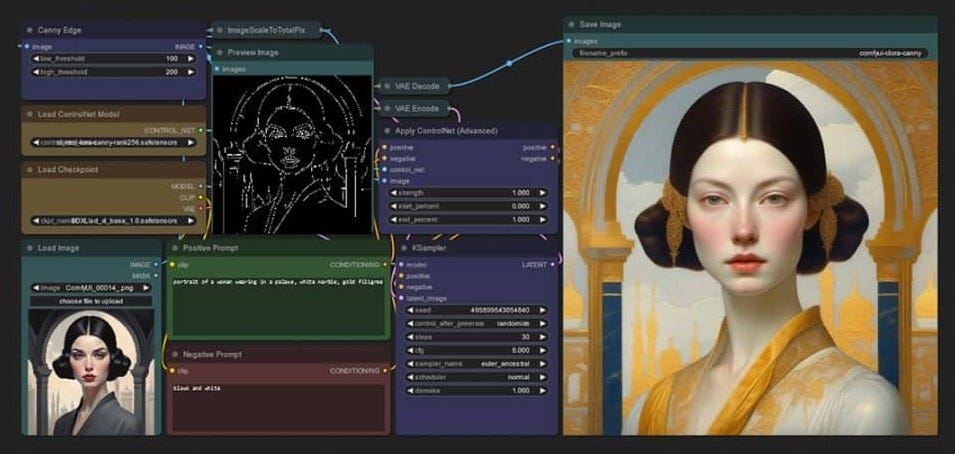Viewport: 955px width, 454px height.
Task: Collapse the Negative Prompt node title dot
Action: (x=175, y=354)
